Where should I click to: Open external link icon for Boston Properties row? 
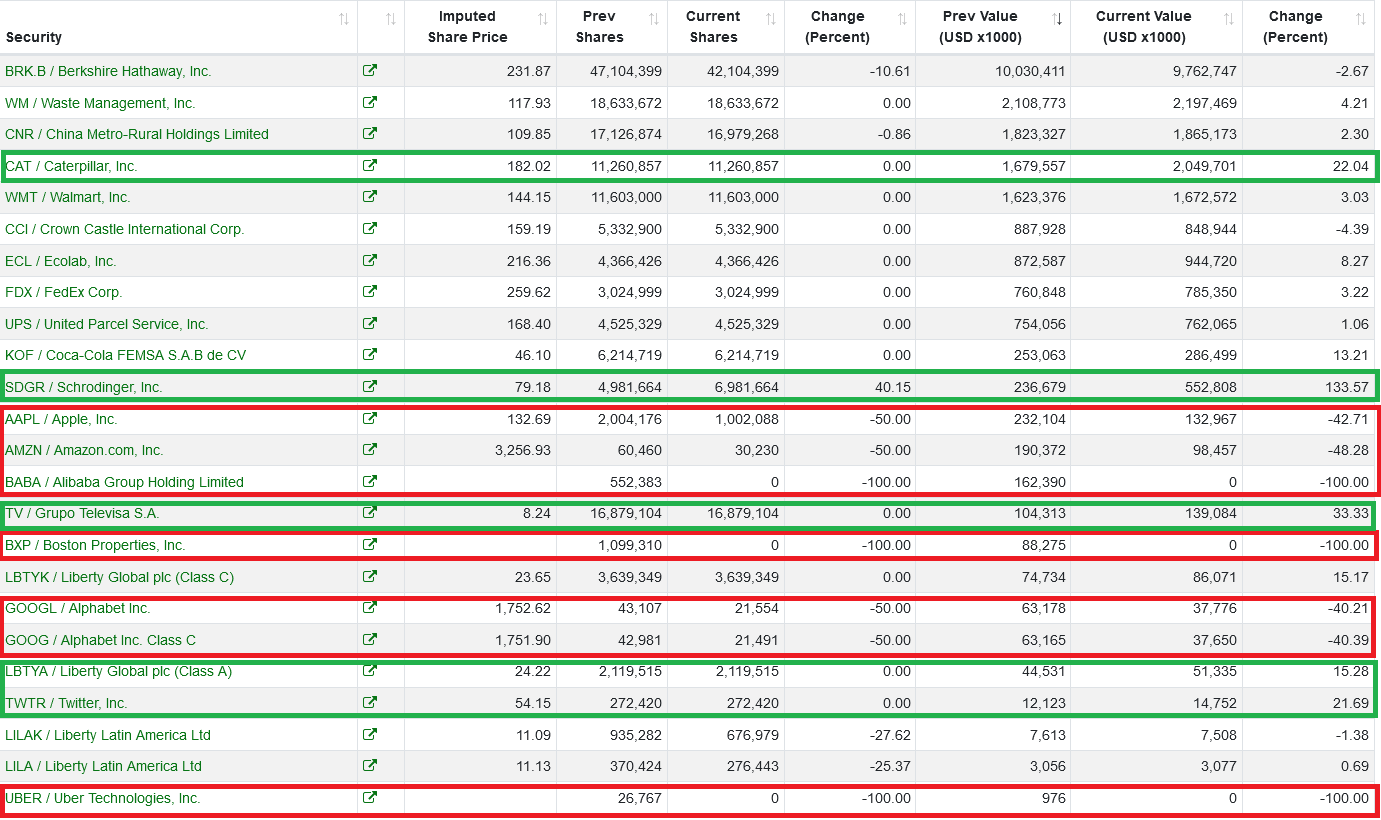(x=370, y=544)
